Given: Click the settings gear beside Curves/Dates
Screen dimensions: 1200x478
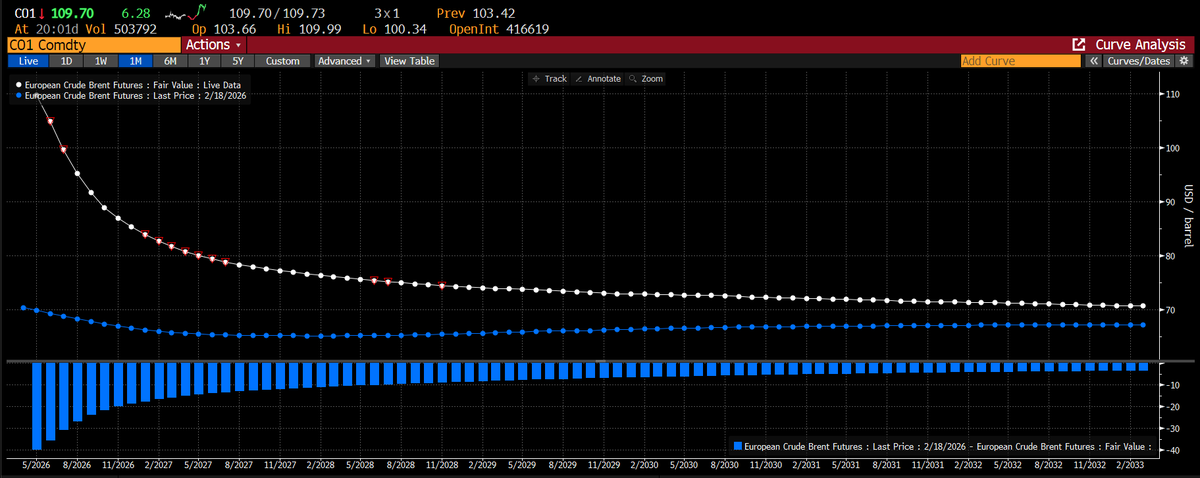Looking at the screenshot, I should click(x=1186, y=61).
